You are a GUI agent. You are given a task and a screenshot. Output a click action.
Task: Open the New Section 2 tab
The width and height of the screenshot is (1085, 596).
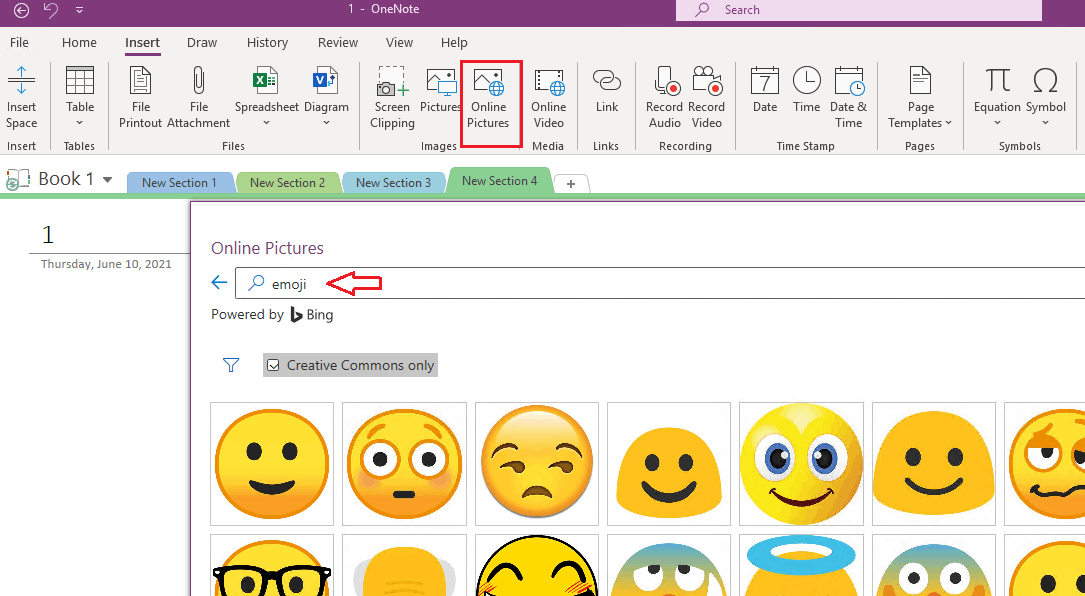[x=288, y=183]
